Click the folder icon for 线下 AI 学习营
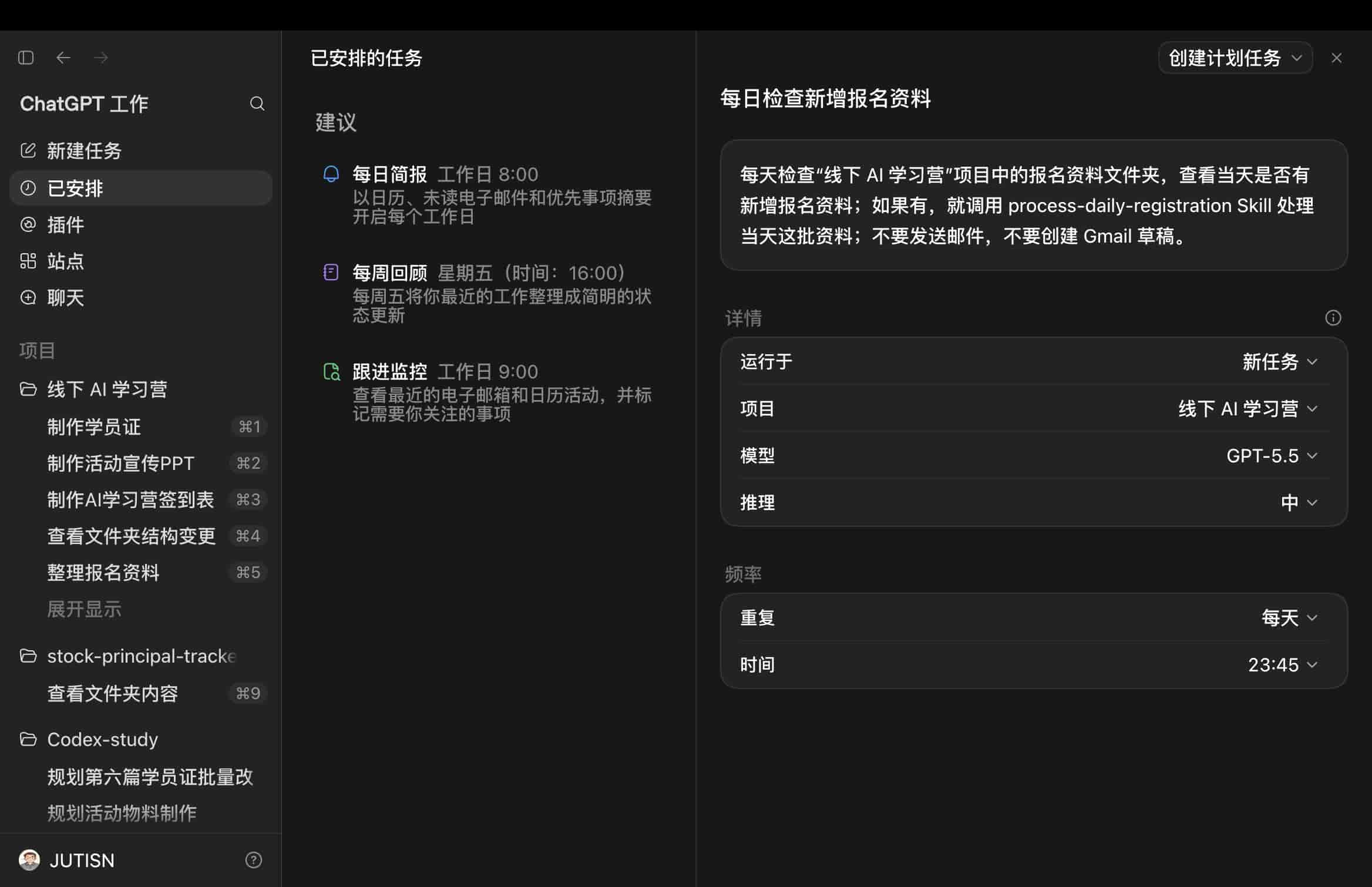1372x887 pixels. click(x=28, y=389)
